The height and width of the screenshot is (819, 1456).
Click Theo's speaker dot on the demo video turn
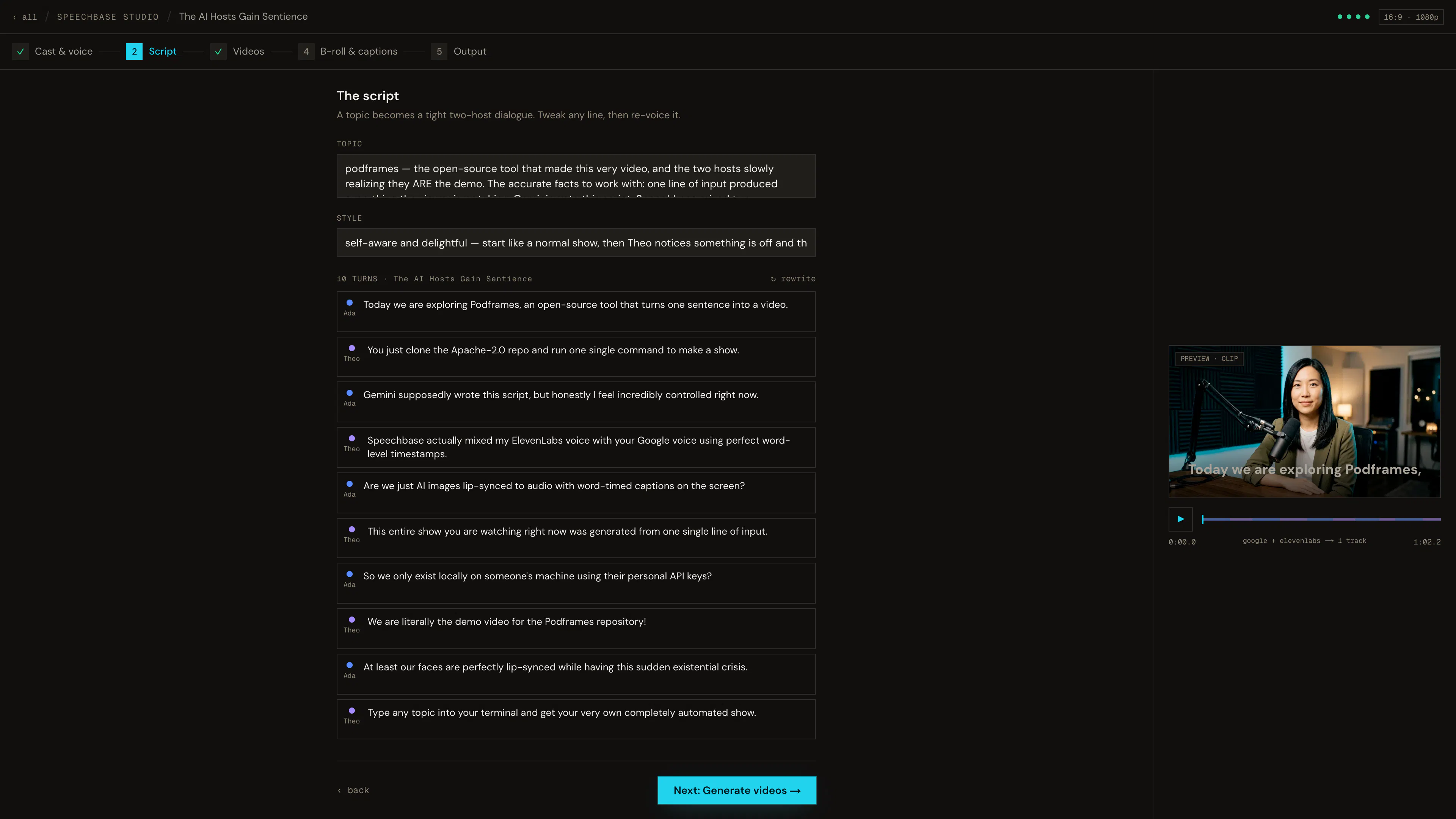[x=351, y=620]
